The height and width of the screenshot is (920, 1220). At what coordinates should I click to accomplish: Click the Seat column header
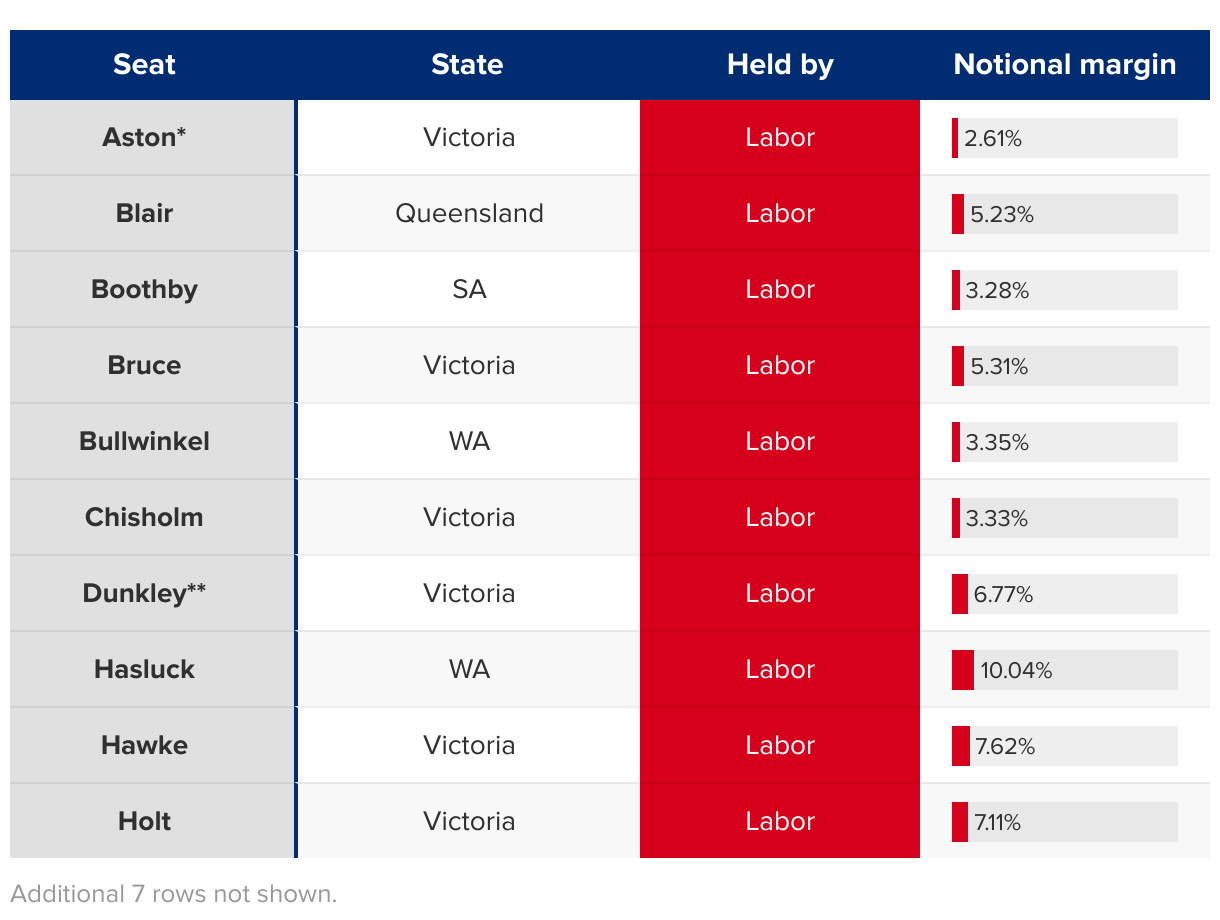click(x=144, y=65)
